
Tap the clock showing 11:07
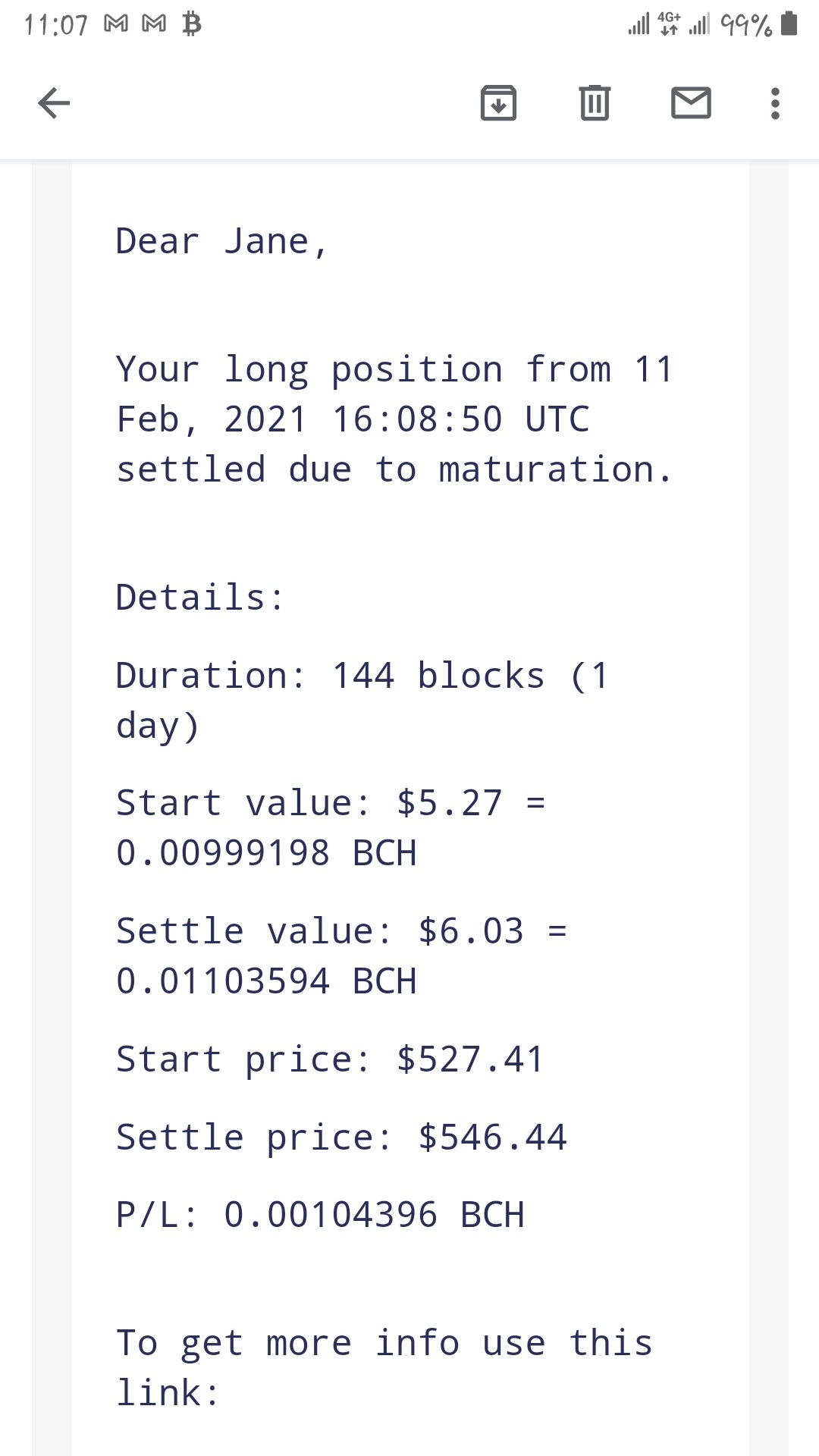pyautogui.click(x=56, y=25)
